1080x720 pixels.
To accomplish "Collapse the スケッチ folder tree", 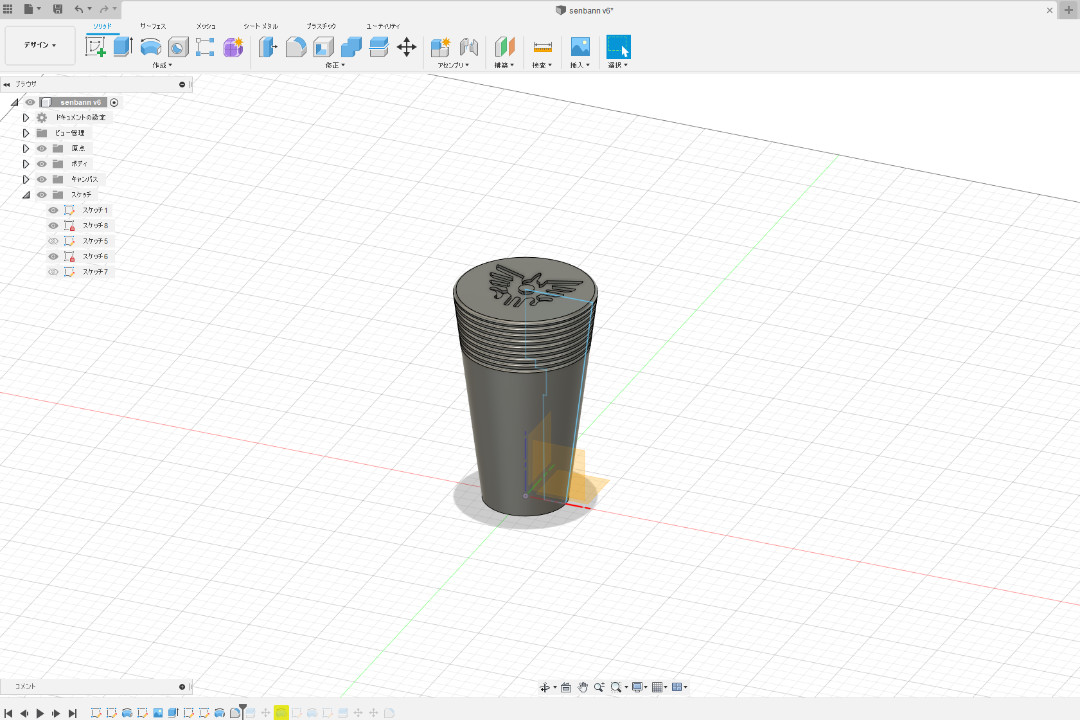I will pyautogui.click(x=26, y=195).
